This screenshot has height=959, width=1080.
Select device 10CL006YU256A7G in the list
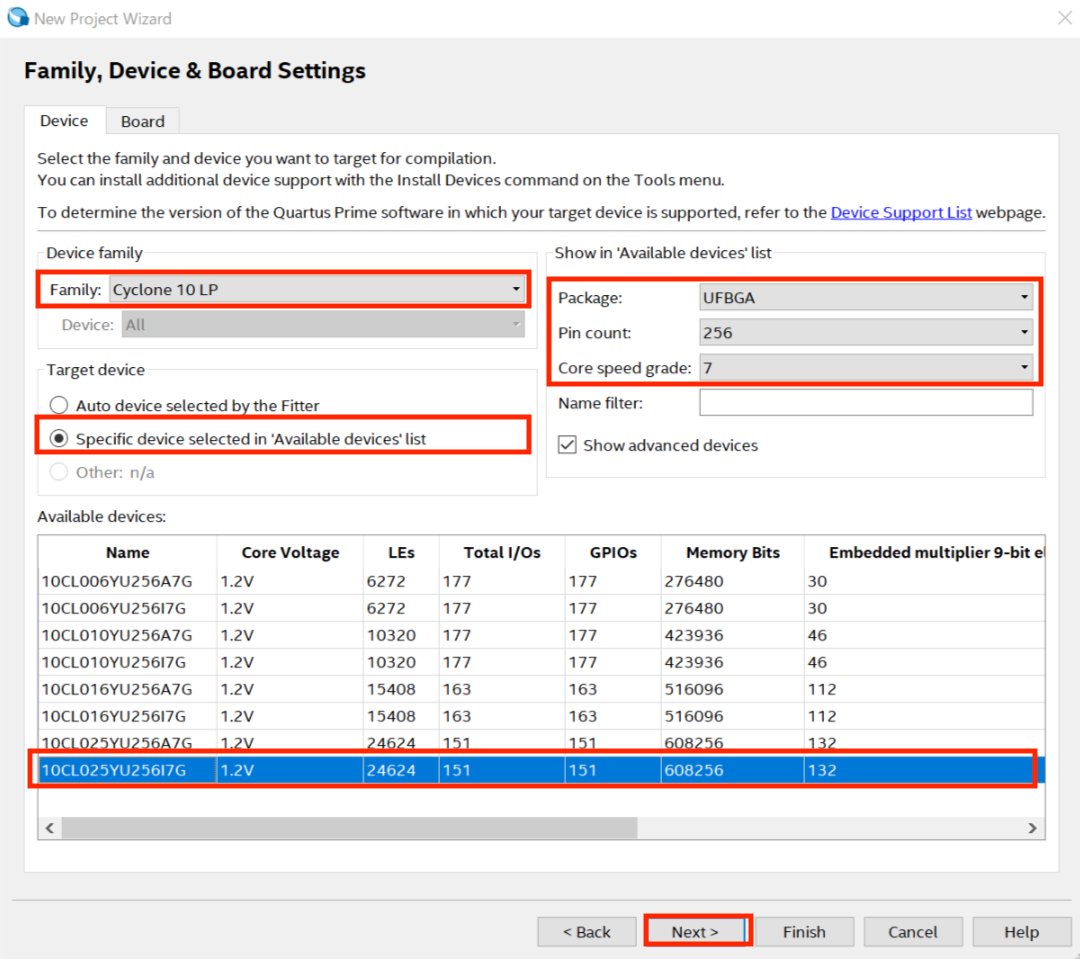click(x=116, y=581)
